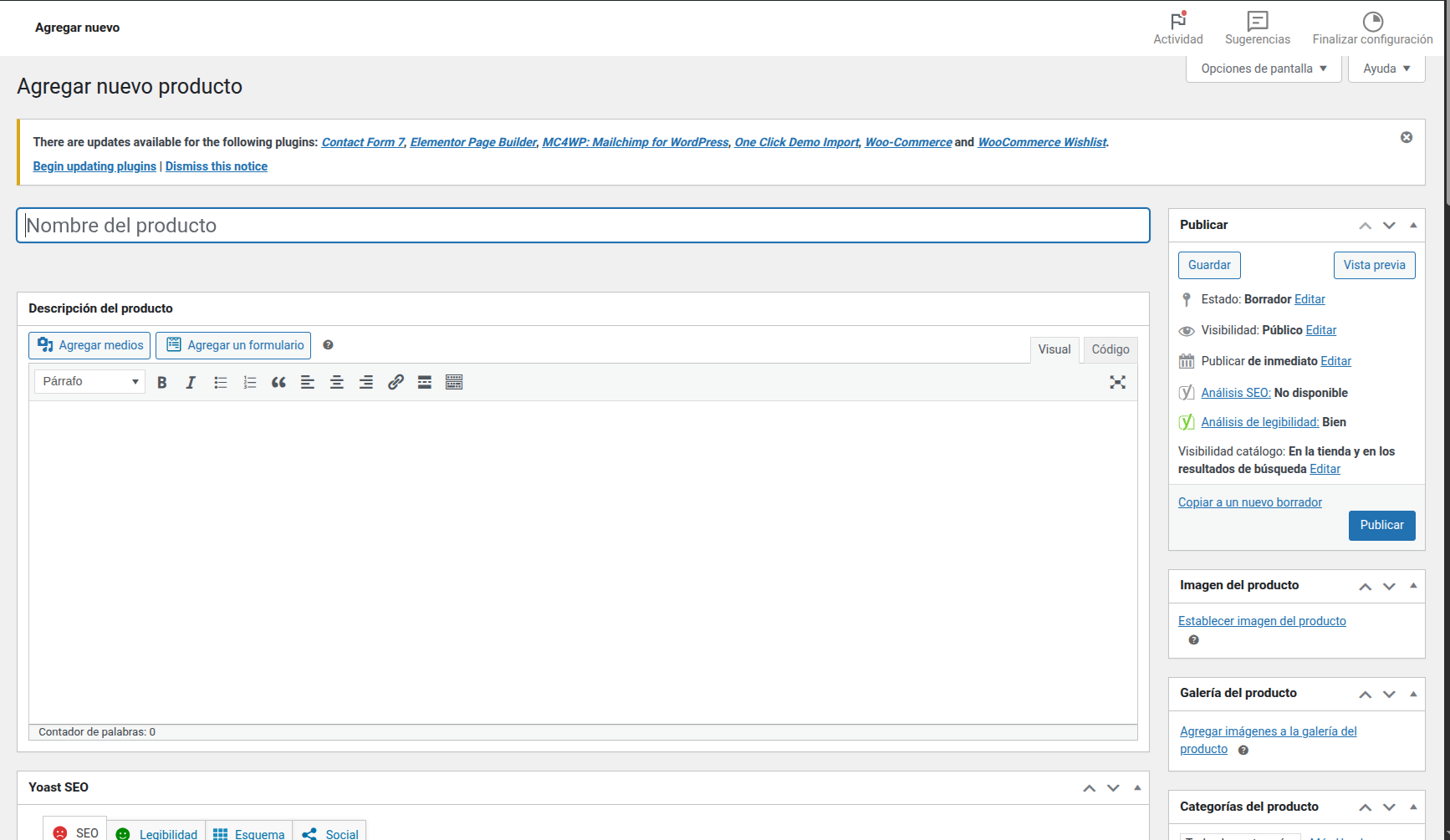
Task: Open the Elementor Page Builder plugin link
Action: point(473,142)
